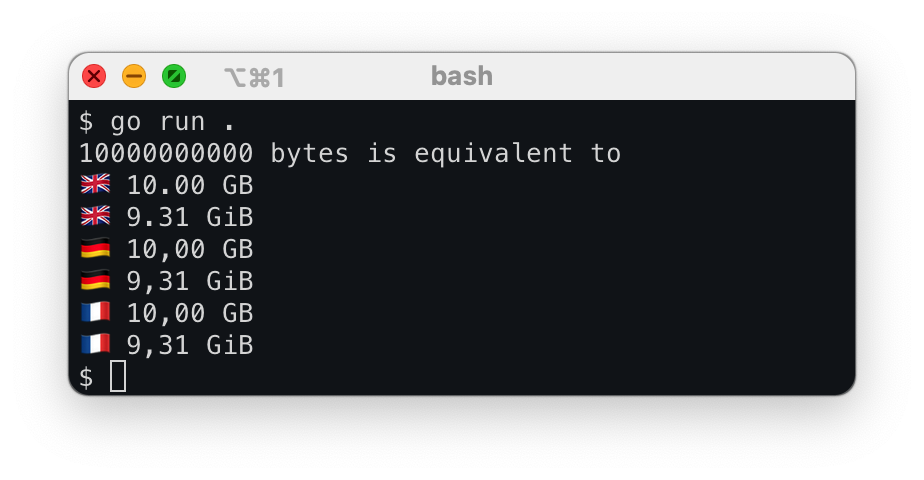Click the French flag beside 10,00 GB
The height and width of the screenshot is (480, 924).
(x=95, y=313)
